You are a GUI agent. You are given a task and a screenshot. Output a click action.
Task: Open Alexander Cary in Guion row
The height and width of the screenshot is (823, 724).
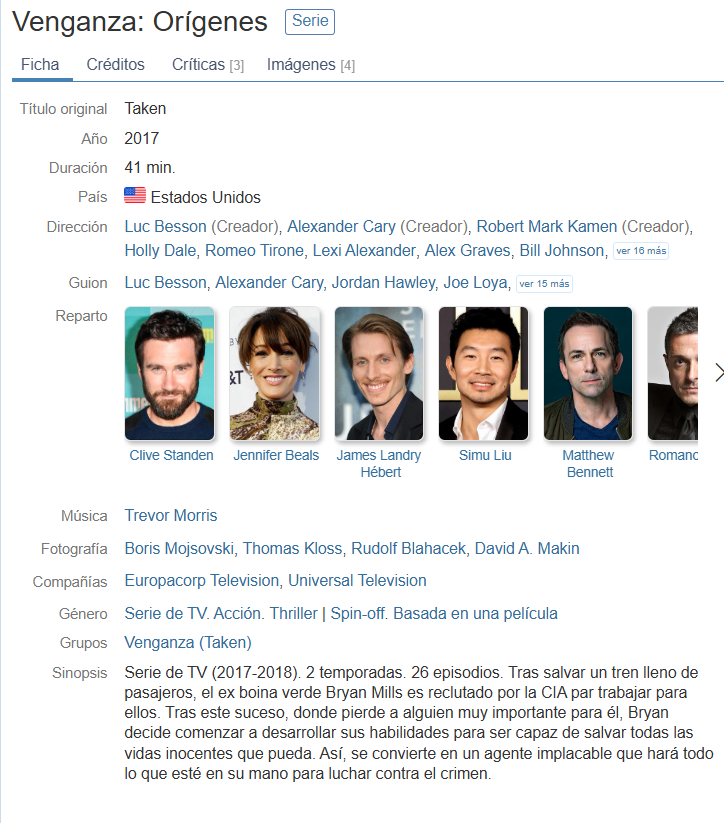tap(269, 282)
